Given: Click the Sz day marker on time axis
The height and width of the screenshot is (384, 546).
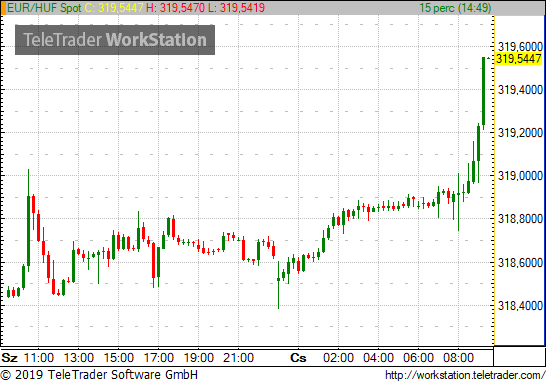Looking at the screenshot, I should [x=9, y=358].
